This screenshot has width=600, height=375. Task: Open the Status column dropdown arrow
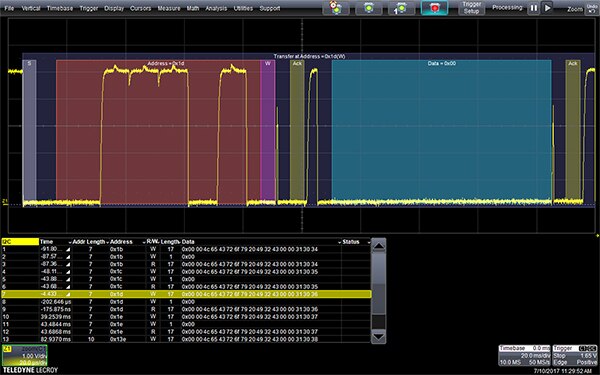pos(368,242)
